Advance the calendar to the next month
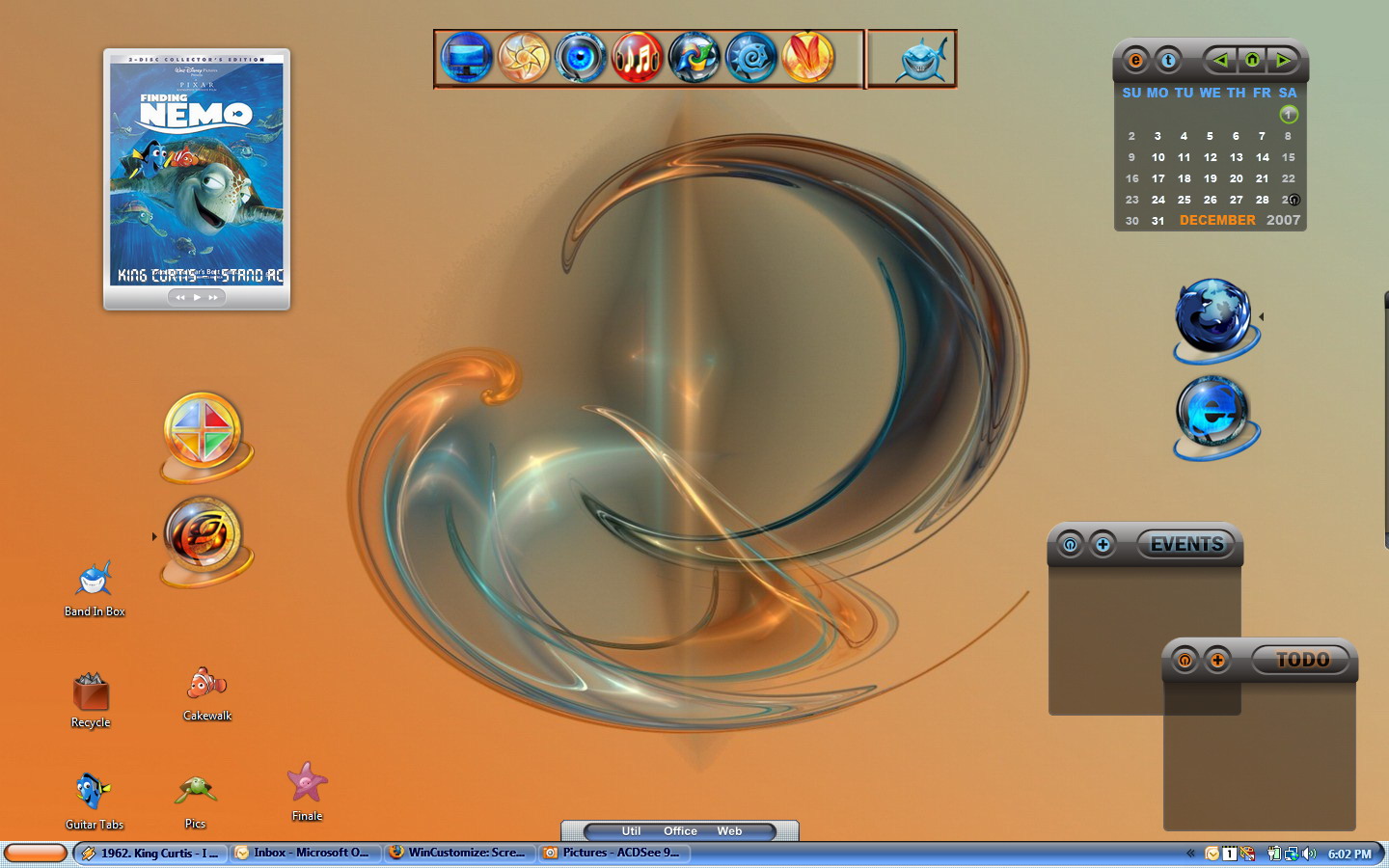 (1283, 61)
